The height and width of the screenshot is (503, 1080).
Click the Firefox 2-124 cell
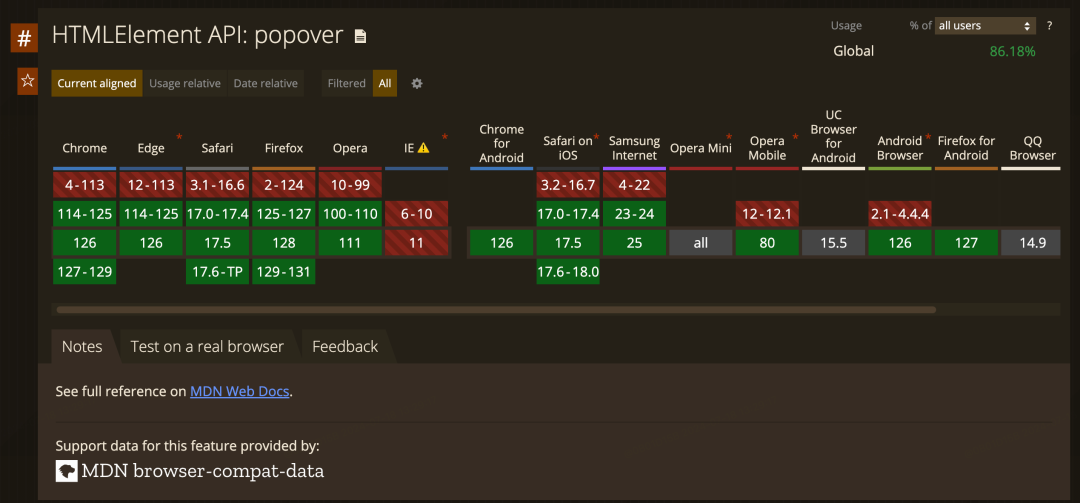(x=284, y=185)
